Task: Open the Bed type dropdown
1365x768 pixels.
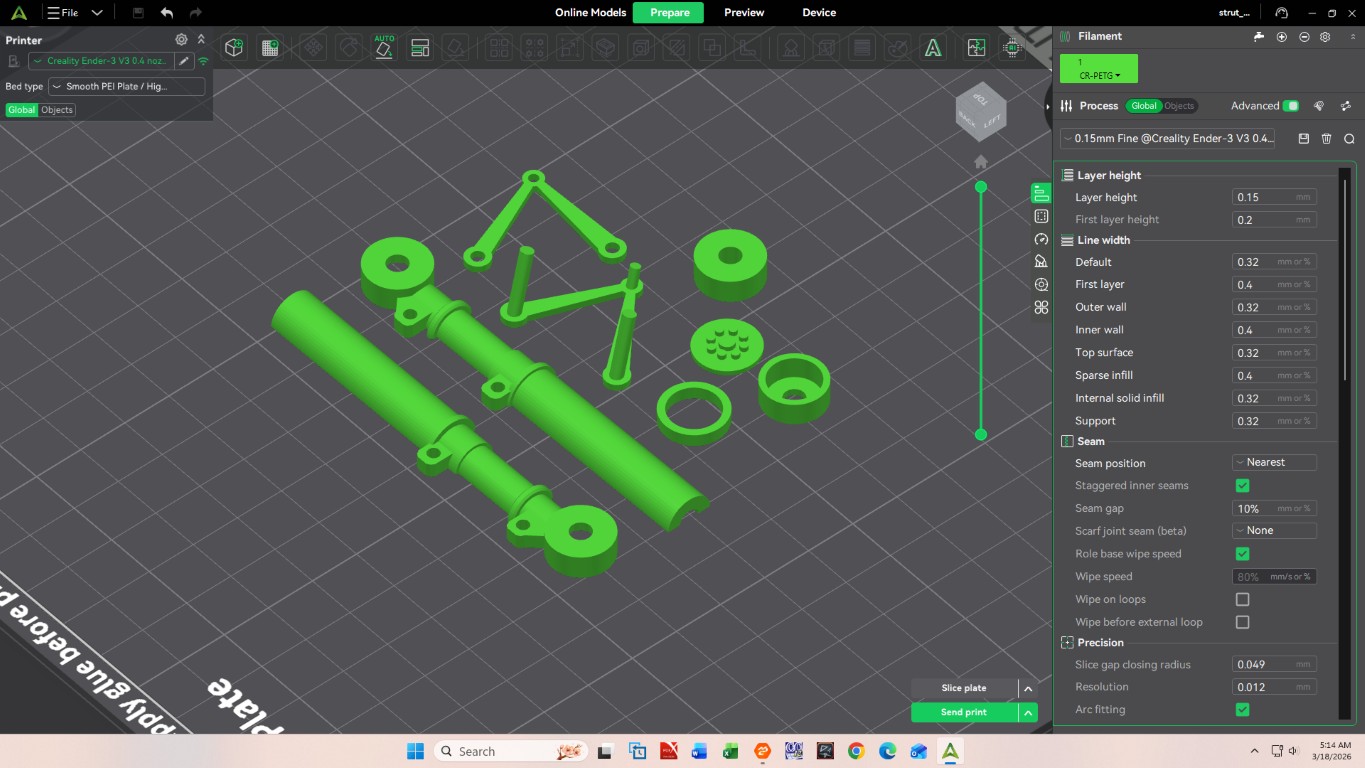Action: [127, 87]
